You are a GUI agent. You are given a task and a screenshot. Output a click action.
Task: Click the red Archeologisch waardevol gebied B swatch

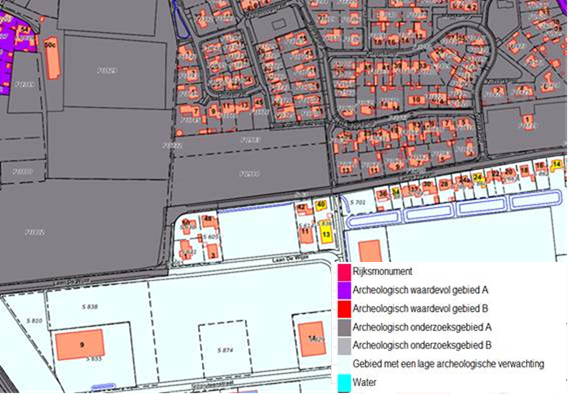[x=344, y=309]
